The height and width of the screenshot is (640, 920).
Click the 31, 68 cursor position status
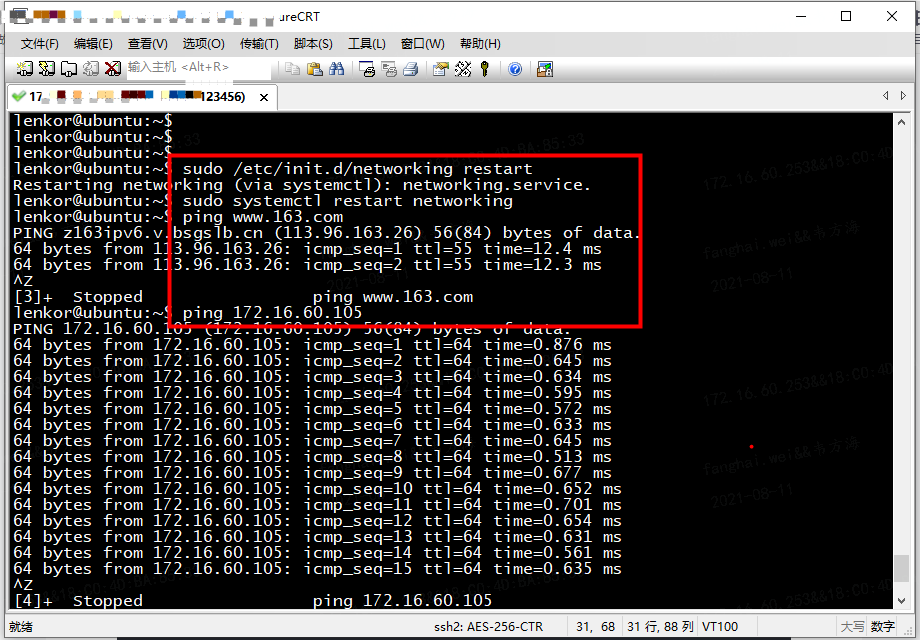coord(596,627)
